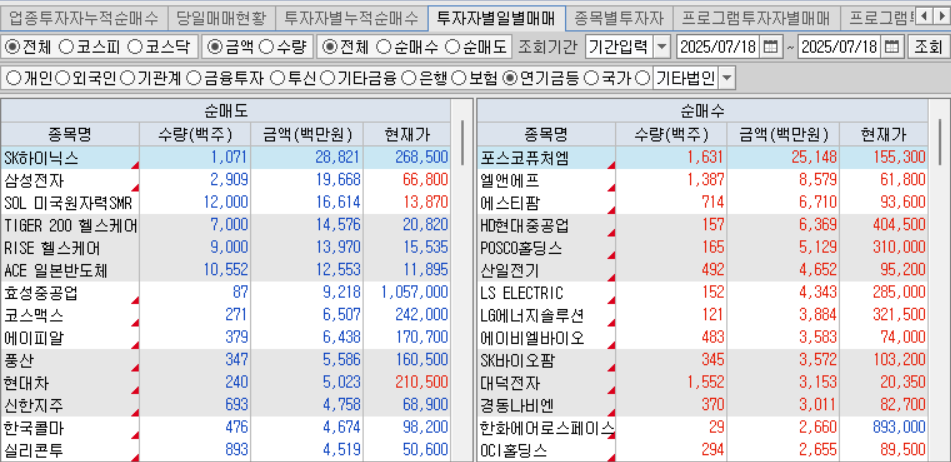951x462 pixels.
Task: Switch to 종목별투자자 tab
Action: [619, 18]
